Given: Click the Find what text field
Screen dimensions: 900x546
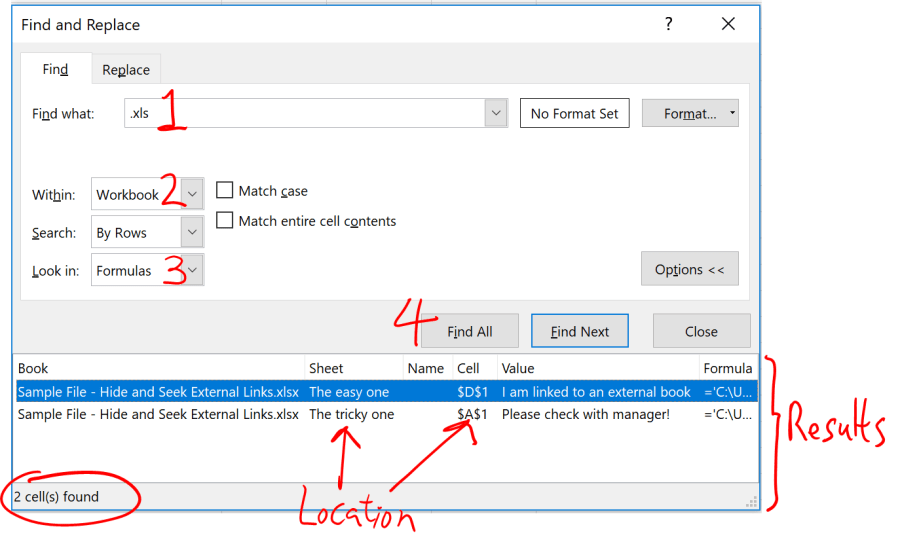Looking at the screenshot, I should tap(304, 113).
